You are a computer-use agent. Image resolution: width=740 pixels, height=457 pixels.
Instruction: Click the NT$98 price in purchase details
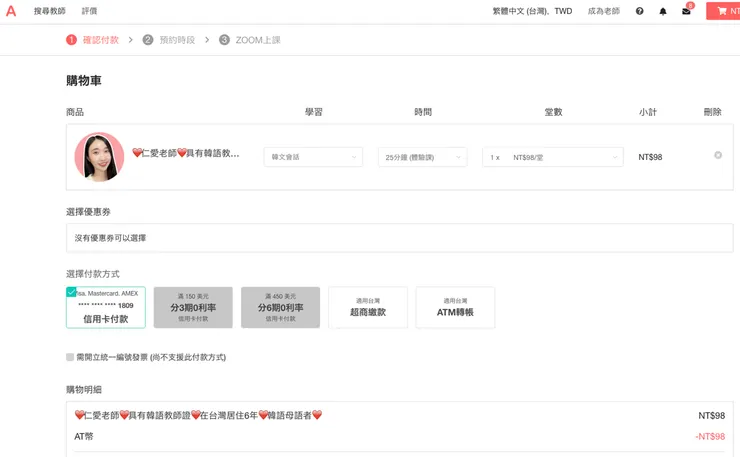pos(712,415)
